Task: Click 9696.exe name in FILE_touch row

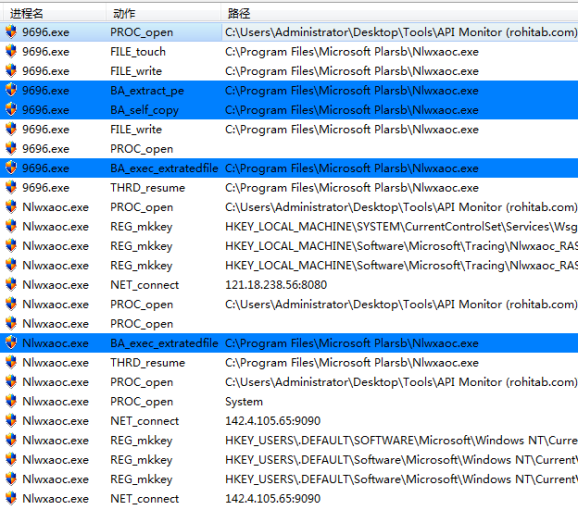Action: tap(46, 52)
